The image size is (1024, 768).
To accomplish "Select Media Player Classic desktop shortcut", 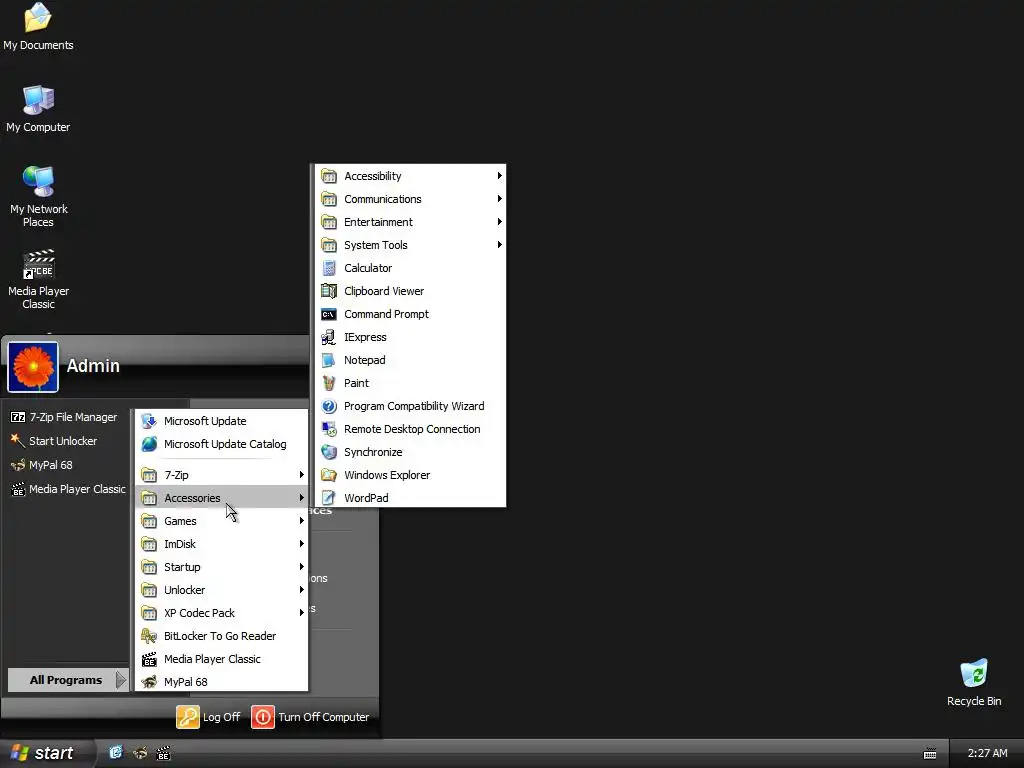I will [39, 279].
